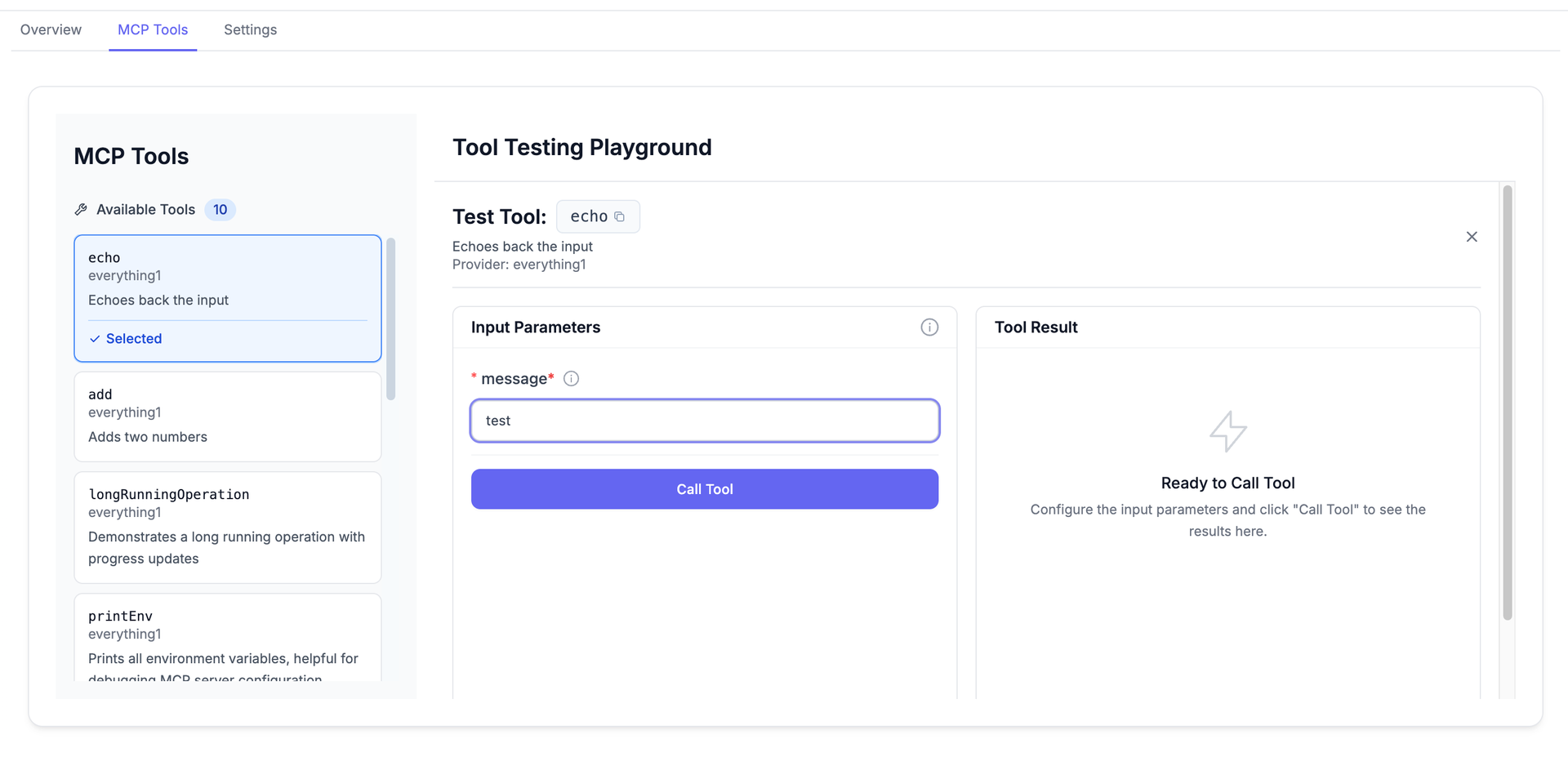Click the lightning bolt icon in Tool Result
Viewport: 1568px width, 757px height.
[1227, 431]
